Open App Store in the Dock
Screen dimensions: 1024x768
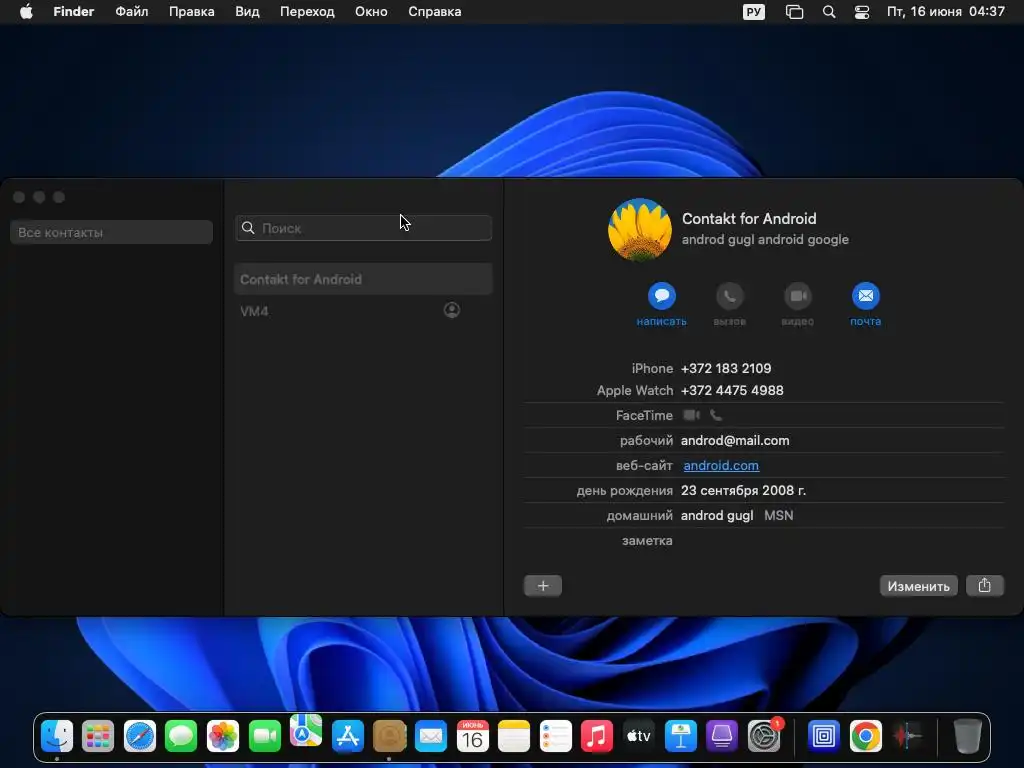[x=348, y=736]
